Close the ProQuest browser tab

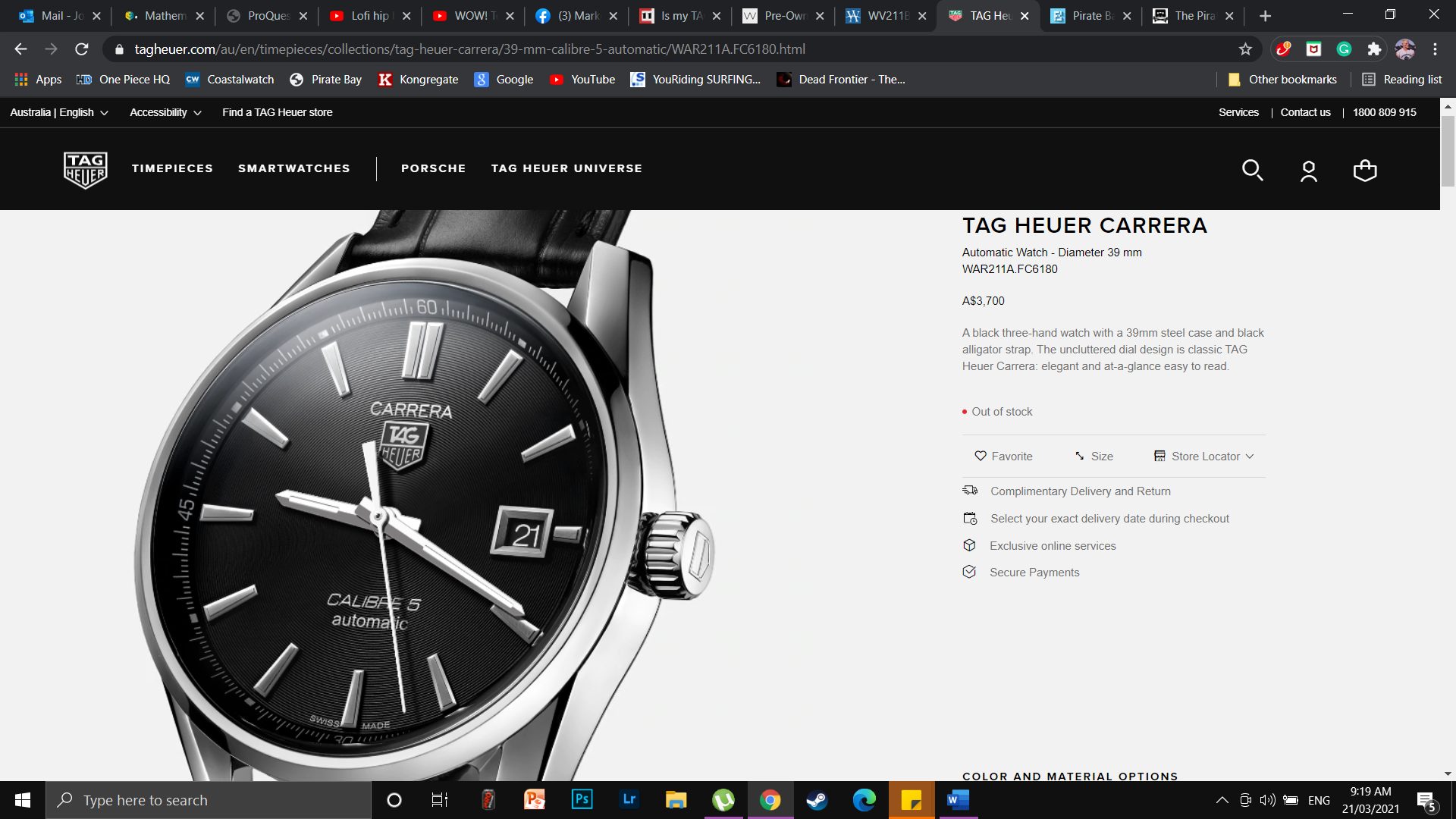pyautogui.click(x=303, y=16)
